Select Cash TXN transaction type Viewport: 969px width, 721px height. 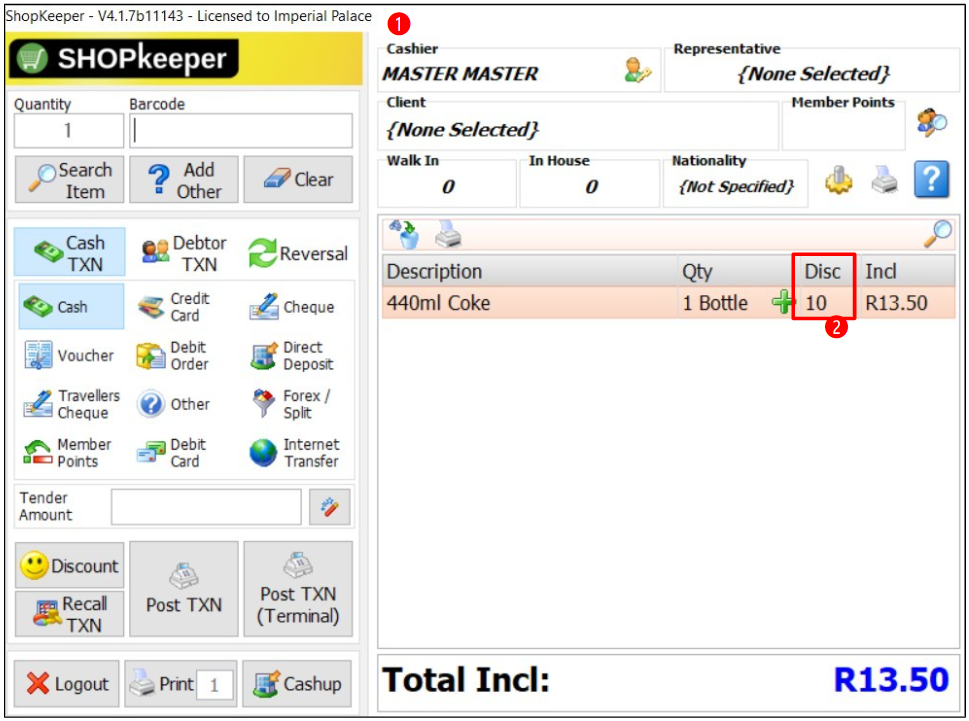[70, 253]
